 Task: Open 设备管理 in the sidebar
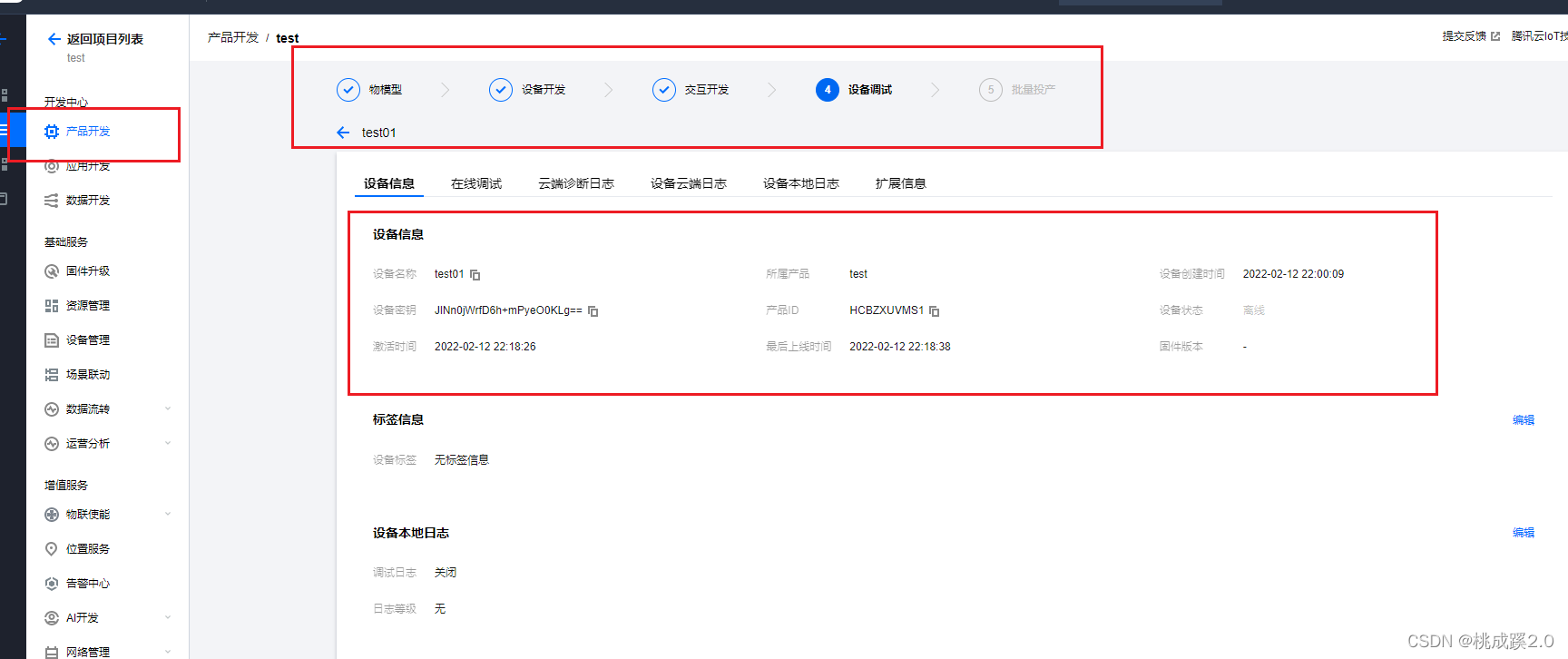coord(88,340)
